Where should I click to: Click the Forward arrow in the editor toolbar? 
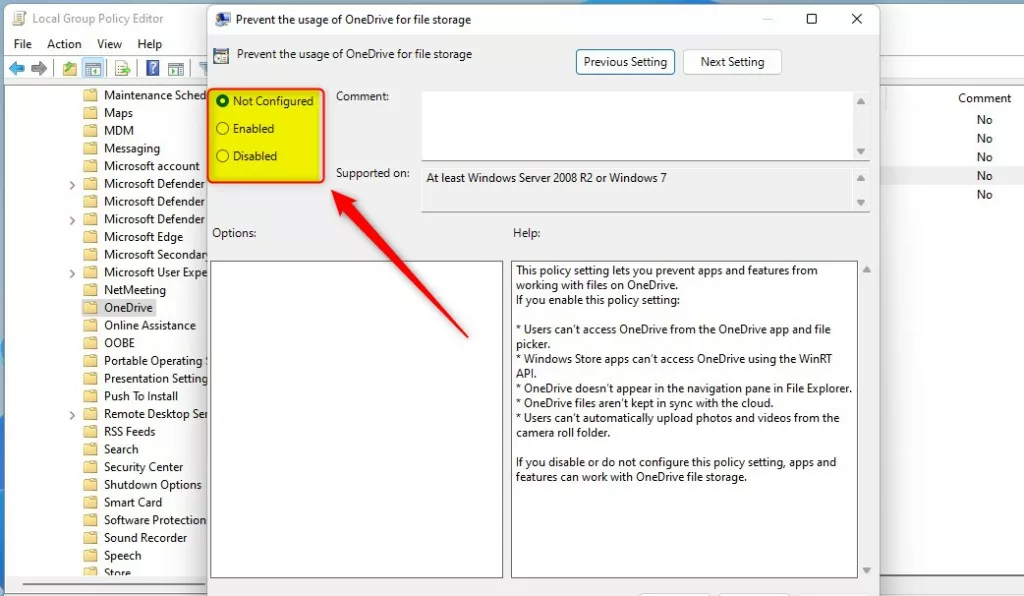pos(39,69)
